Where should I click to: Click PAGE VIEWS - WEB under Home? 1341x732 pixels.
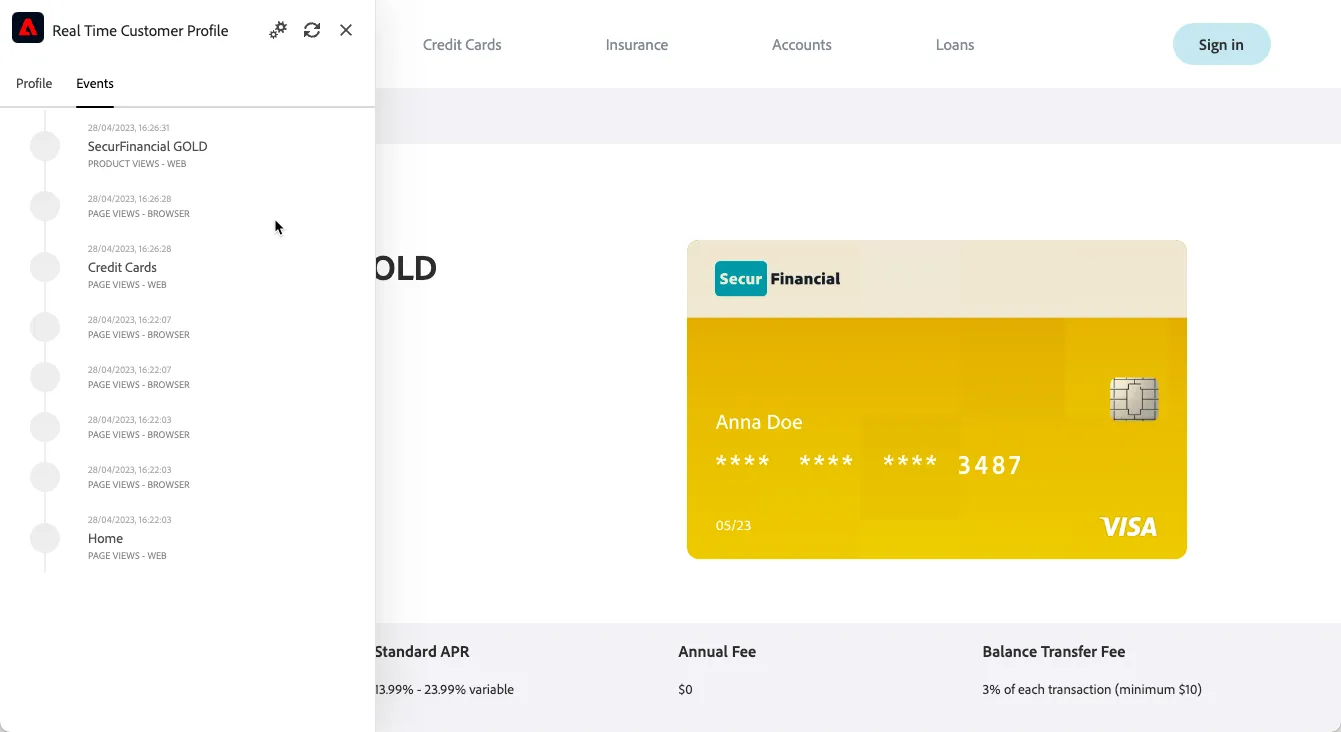click(127, 556)
